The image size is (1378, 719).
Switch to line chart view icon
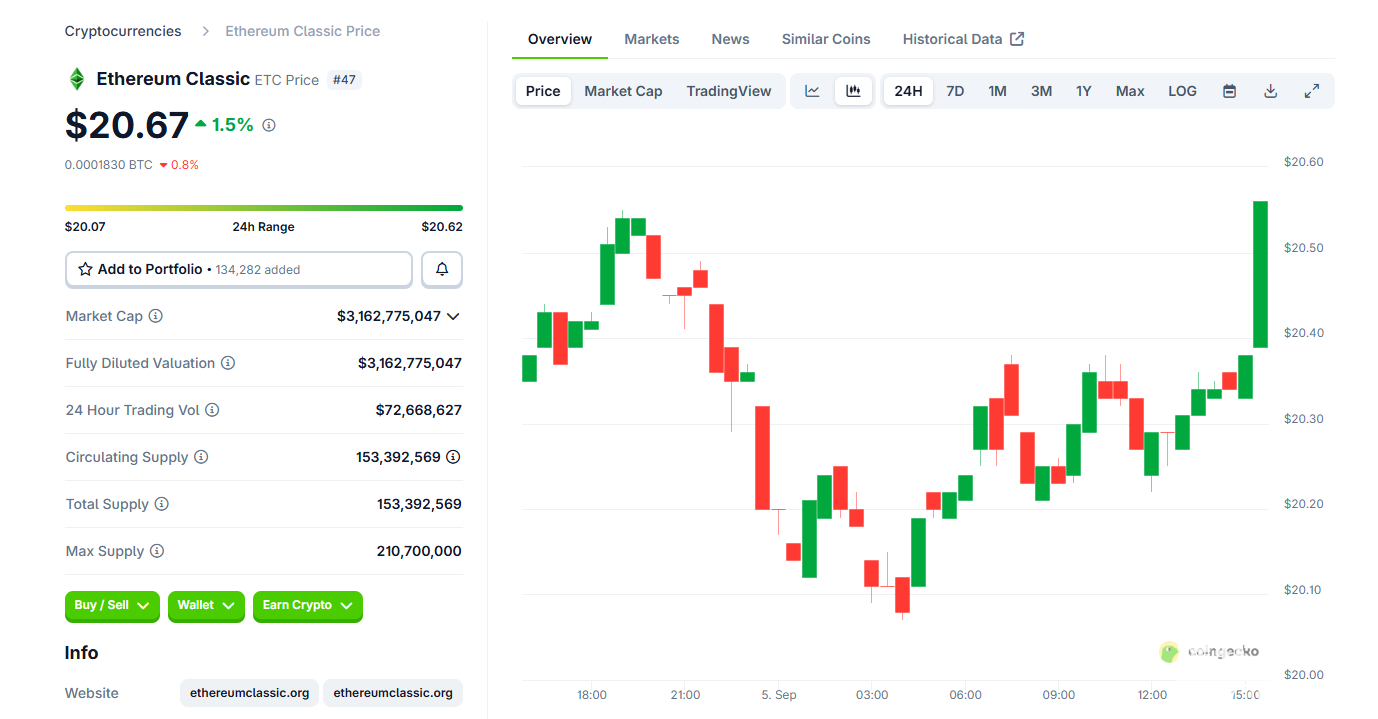(x=812, y=91)
